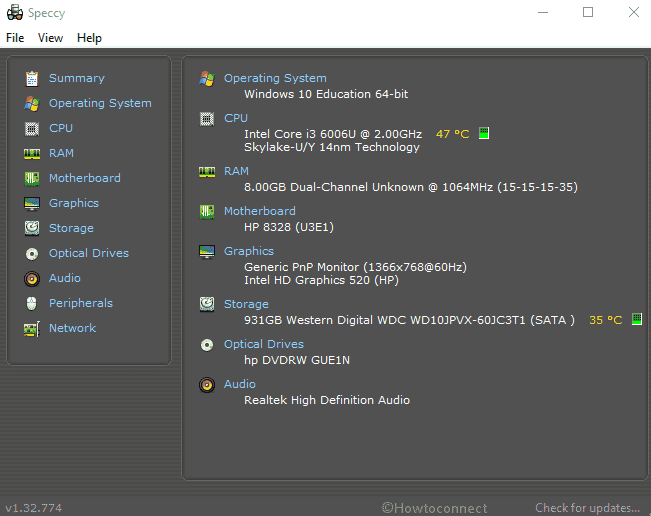Click the RAM stick icon in sidebar
Viewport: 651px width, 516px height.
[32, 154]
